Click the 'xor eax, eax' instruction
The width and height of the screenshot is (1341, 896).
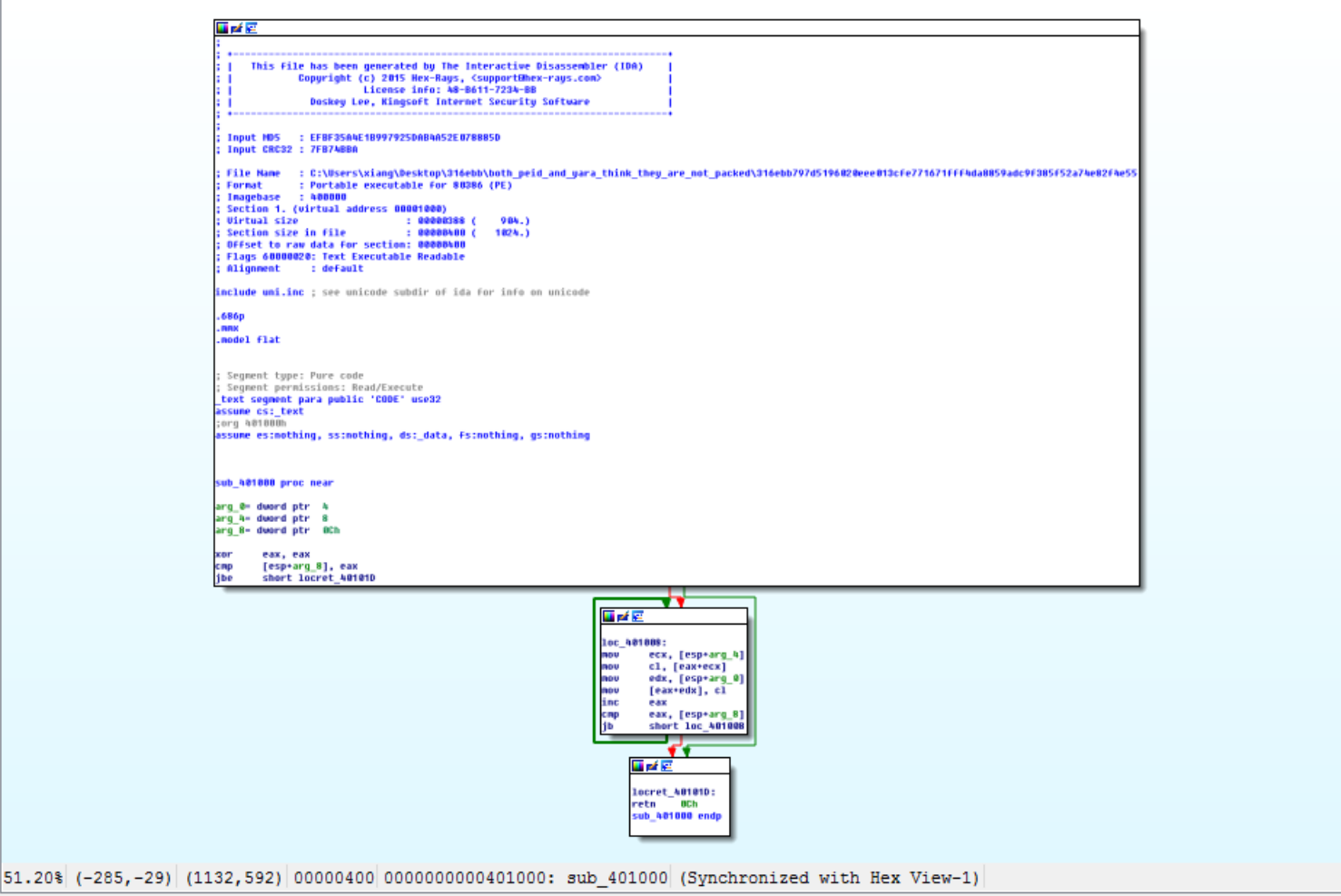point(263,554)
